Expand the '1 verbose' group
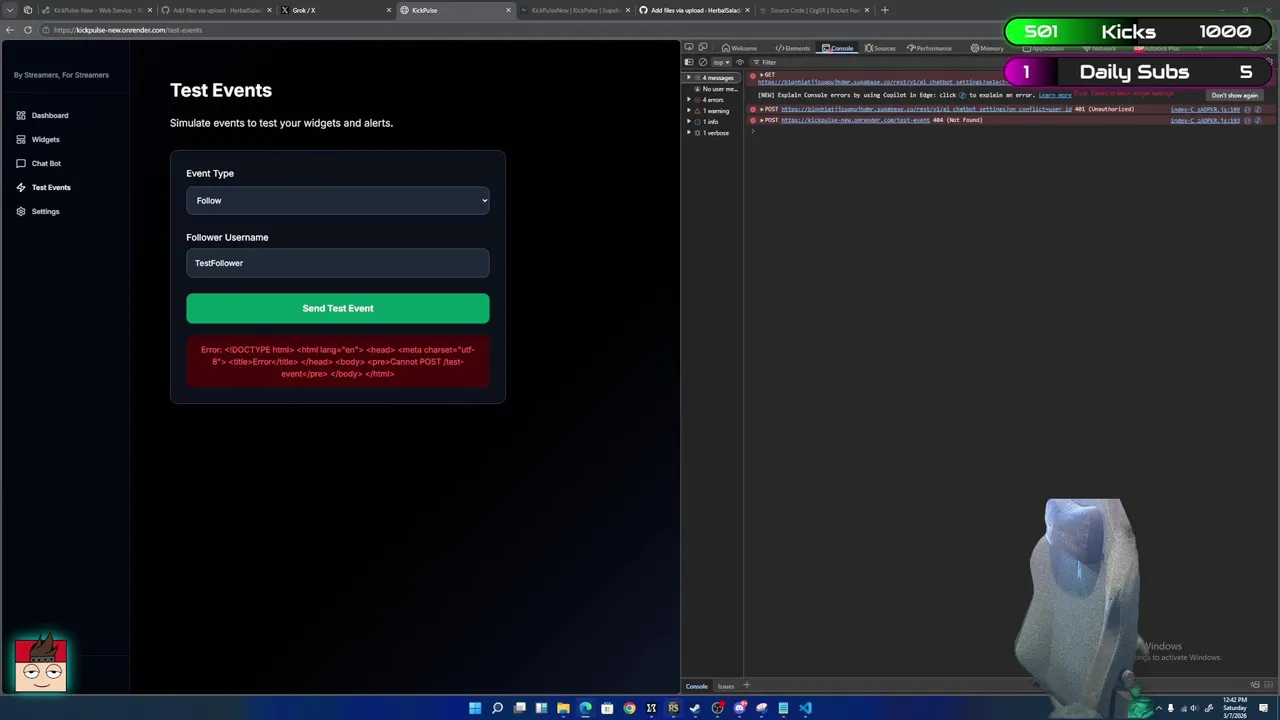 tap(688, 133)
